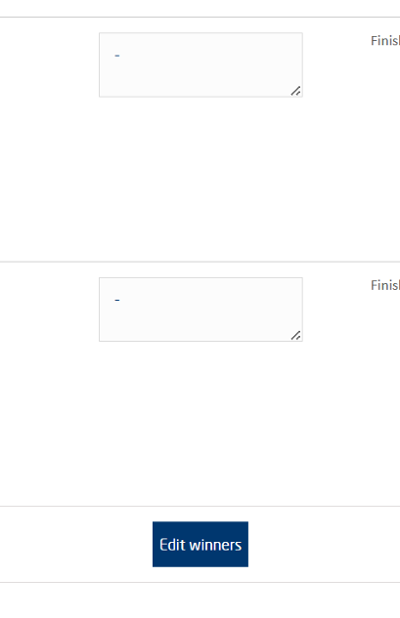Focus the lower text area
The image size is (400, 618).
click(201, 309)
